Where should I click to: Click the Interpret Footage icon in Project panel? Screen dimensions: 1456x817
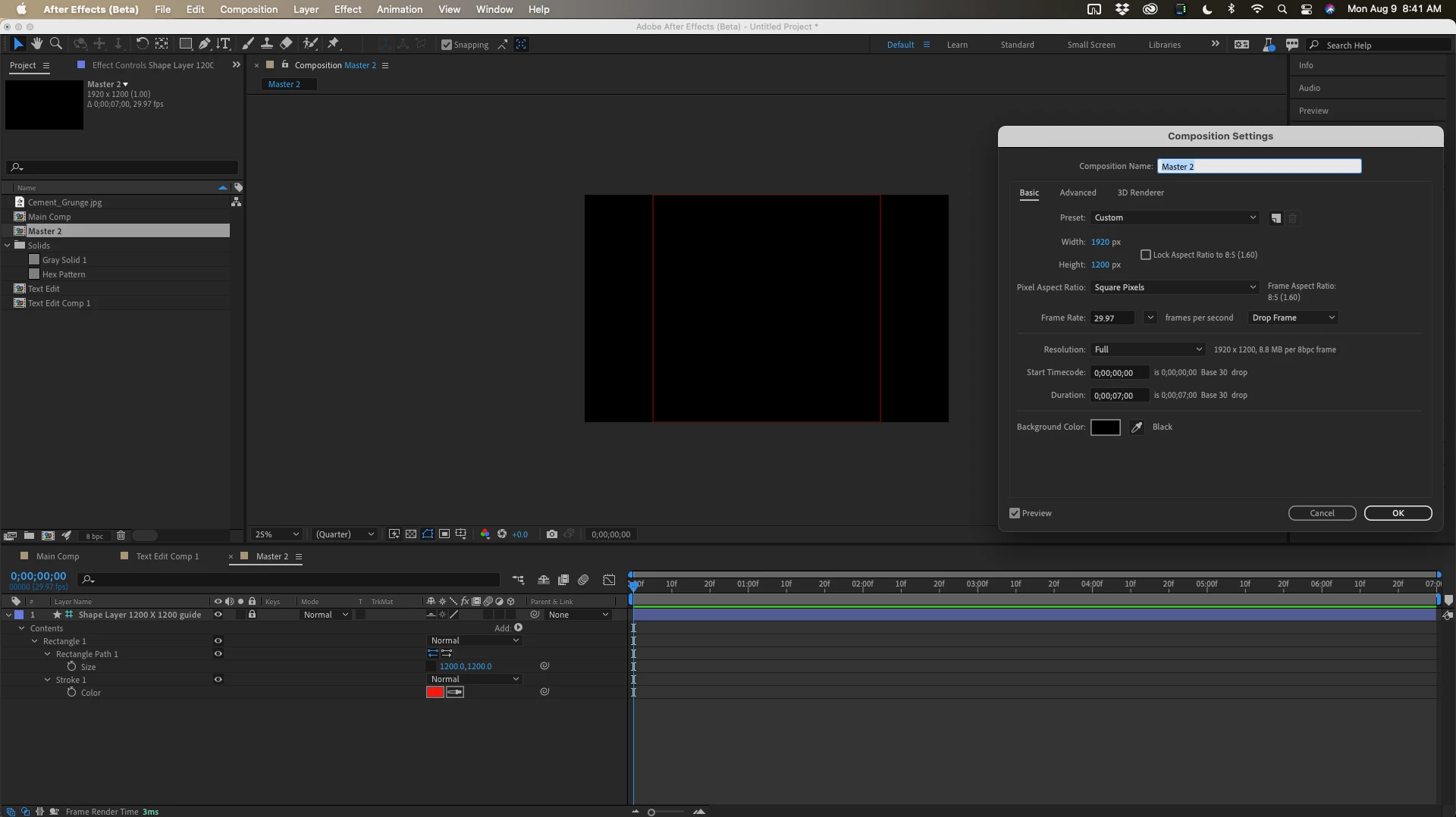(11, 536)
